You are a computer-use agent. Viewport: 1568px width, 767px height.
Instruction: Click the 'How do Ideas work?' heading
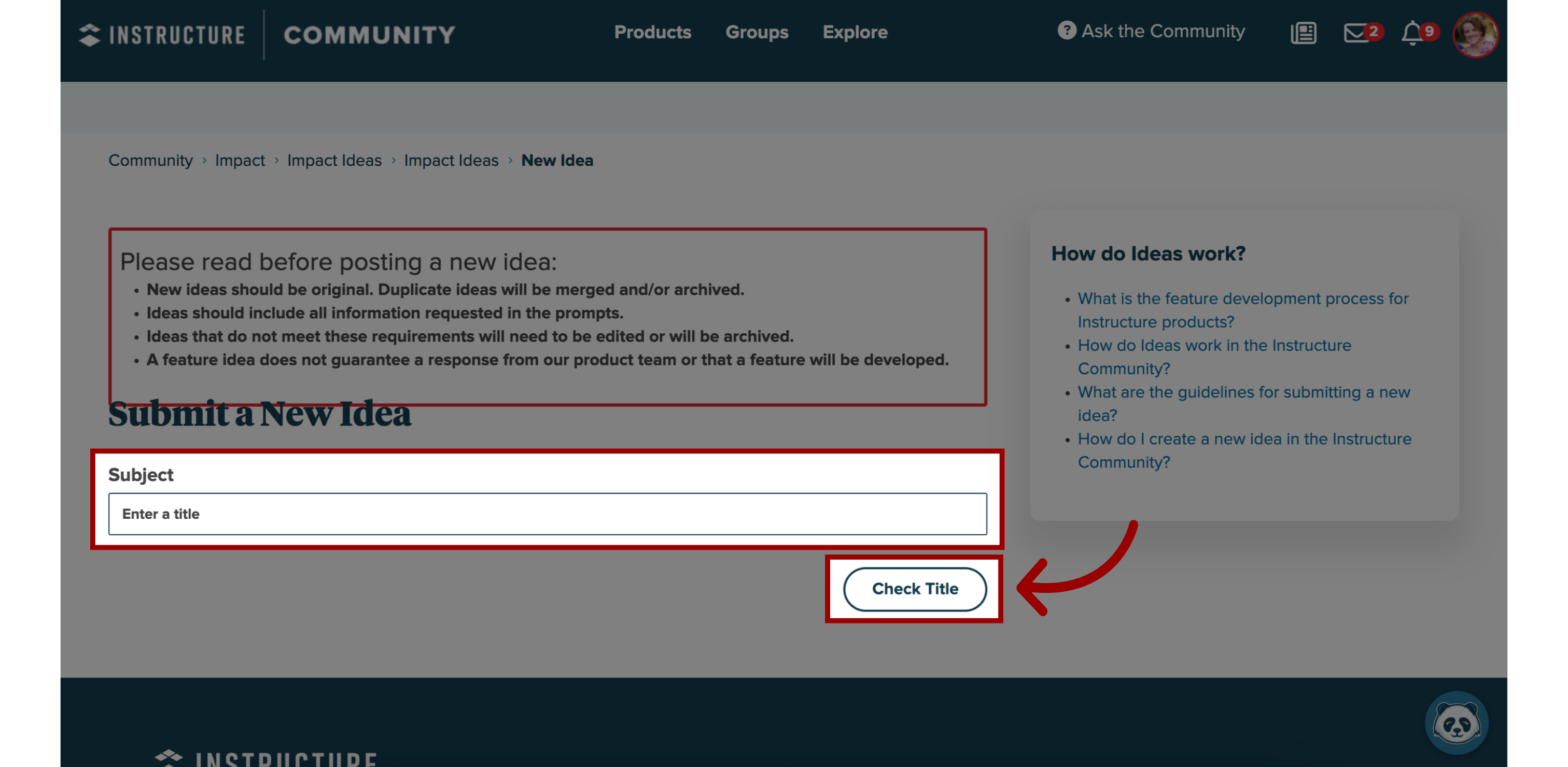coord(1148,253)
